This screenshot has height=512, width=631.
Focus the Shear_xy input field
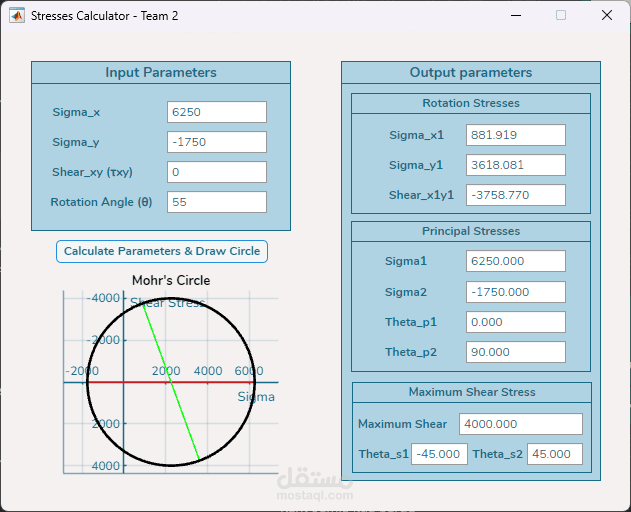pos(217,172)
